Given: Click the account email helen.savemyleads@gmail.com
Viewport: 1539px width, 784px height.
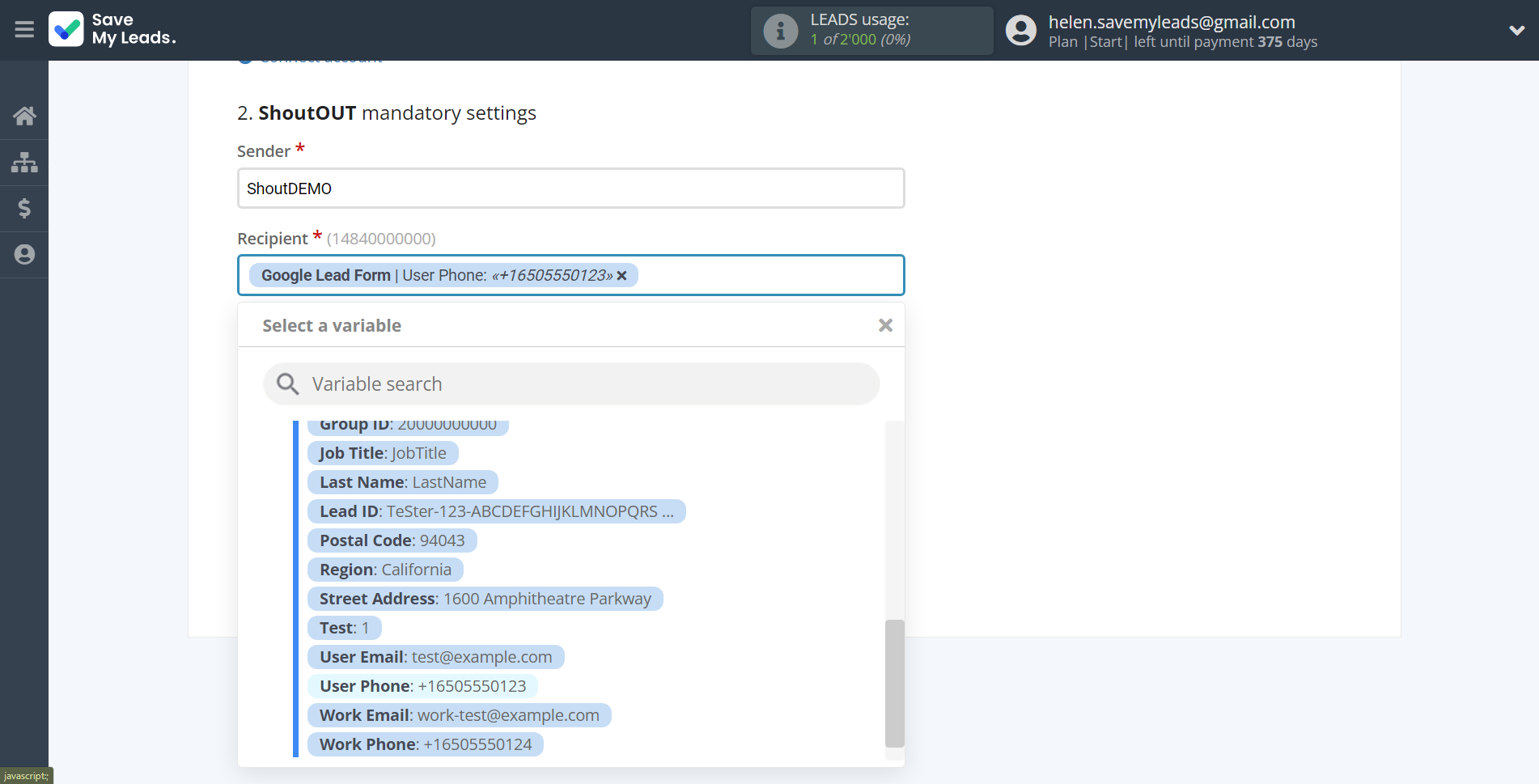Looking at the screenshot, I should coord(1172,22).
